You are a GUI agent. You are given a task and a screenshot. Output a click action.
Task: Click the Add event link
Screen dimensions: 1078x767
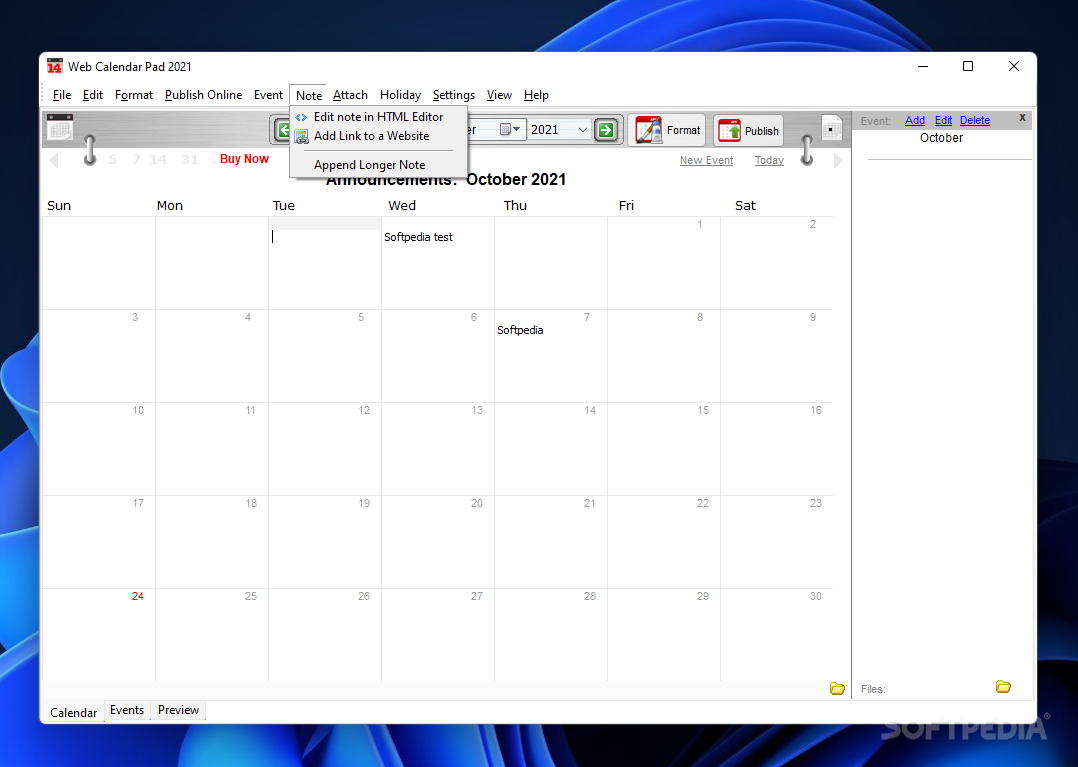coord(914,120)
